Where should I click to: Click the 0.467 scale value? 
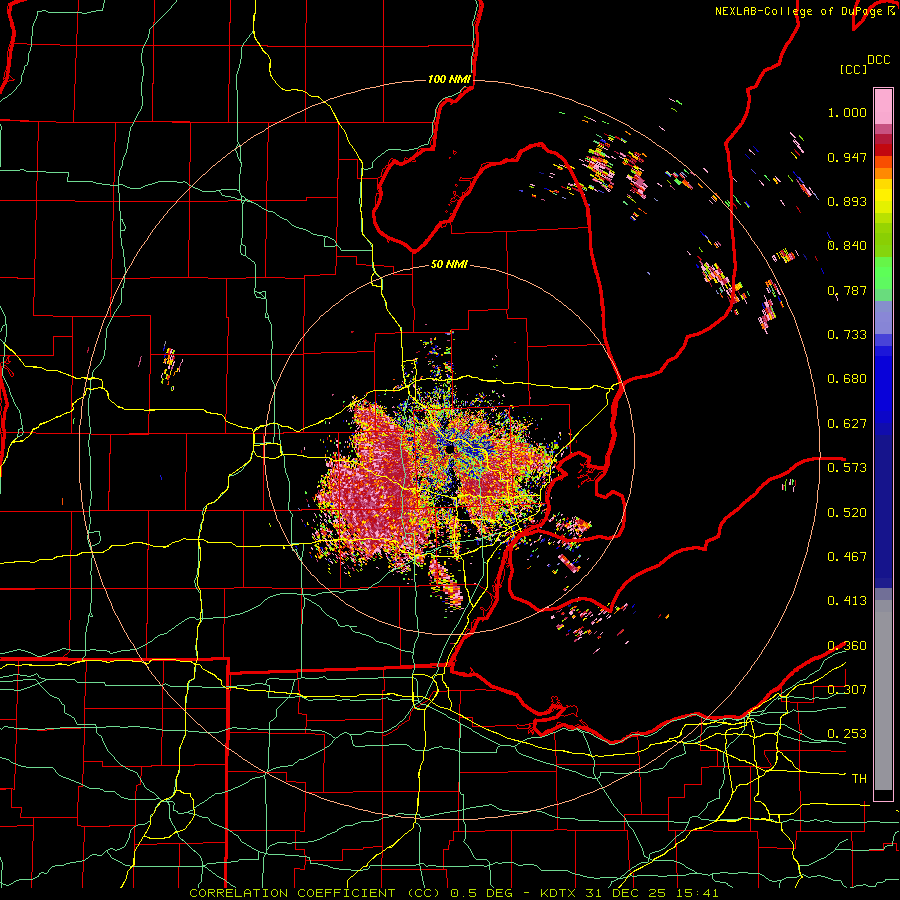click(847, 557)
